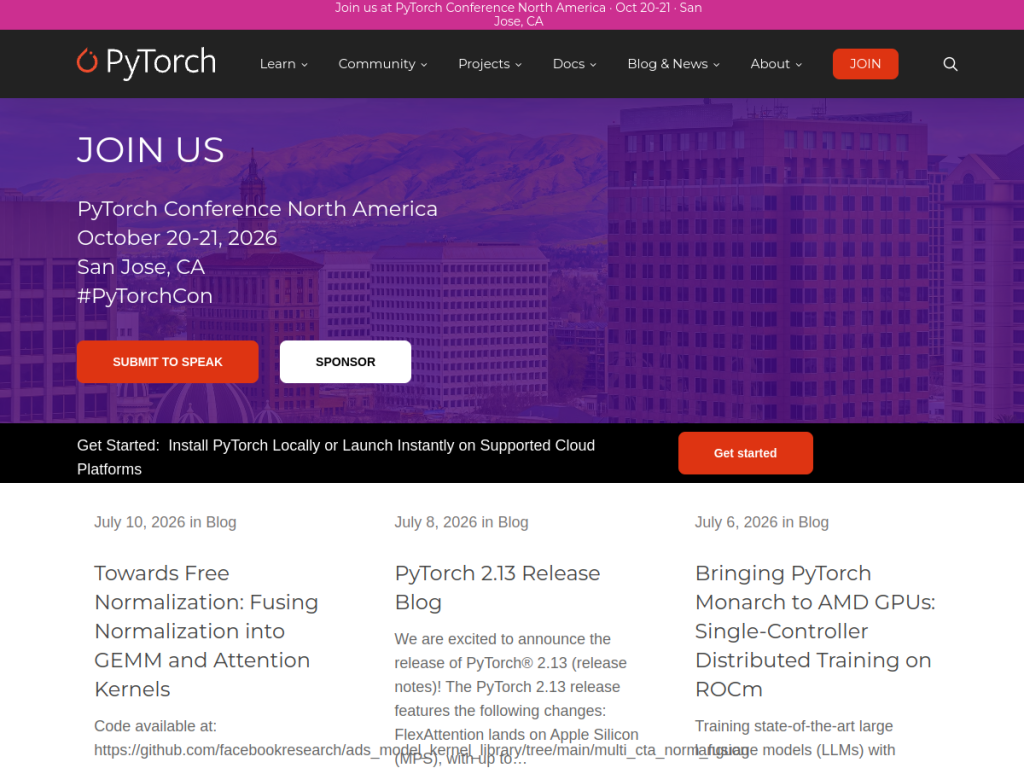Open the Bringing PyTorch Monarch to AMD post
Image resolution: width=1024 pixels, height=768 pixels.
[815, 631]
